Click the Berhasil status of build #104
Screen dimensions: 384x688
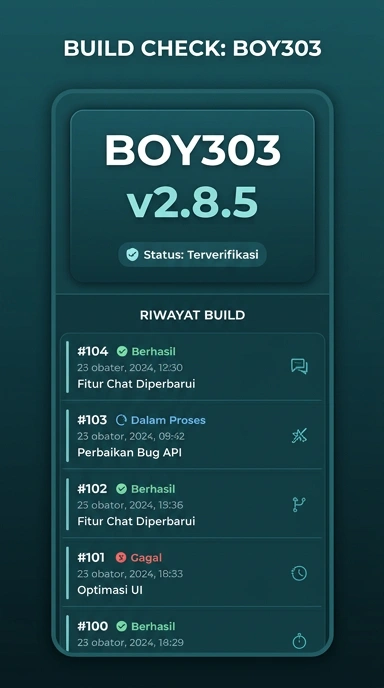tap(154, 351)
